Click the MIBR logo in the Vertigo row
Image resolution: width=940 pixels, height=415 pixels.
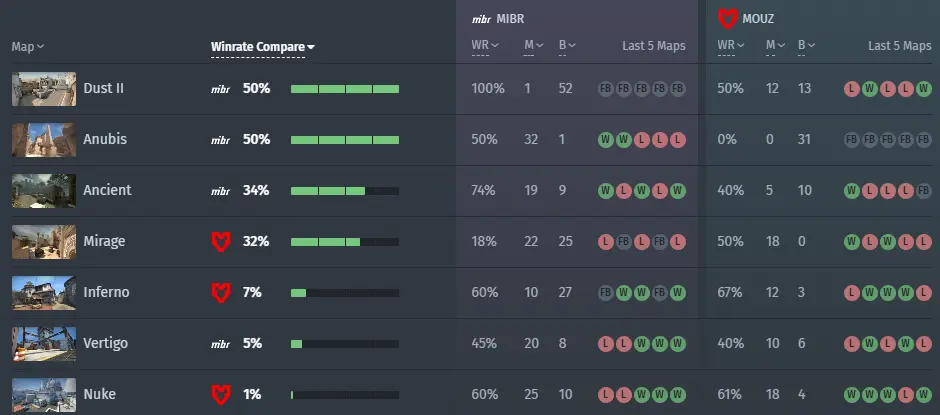220,343
